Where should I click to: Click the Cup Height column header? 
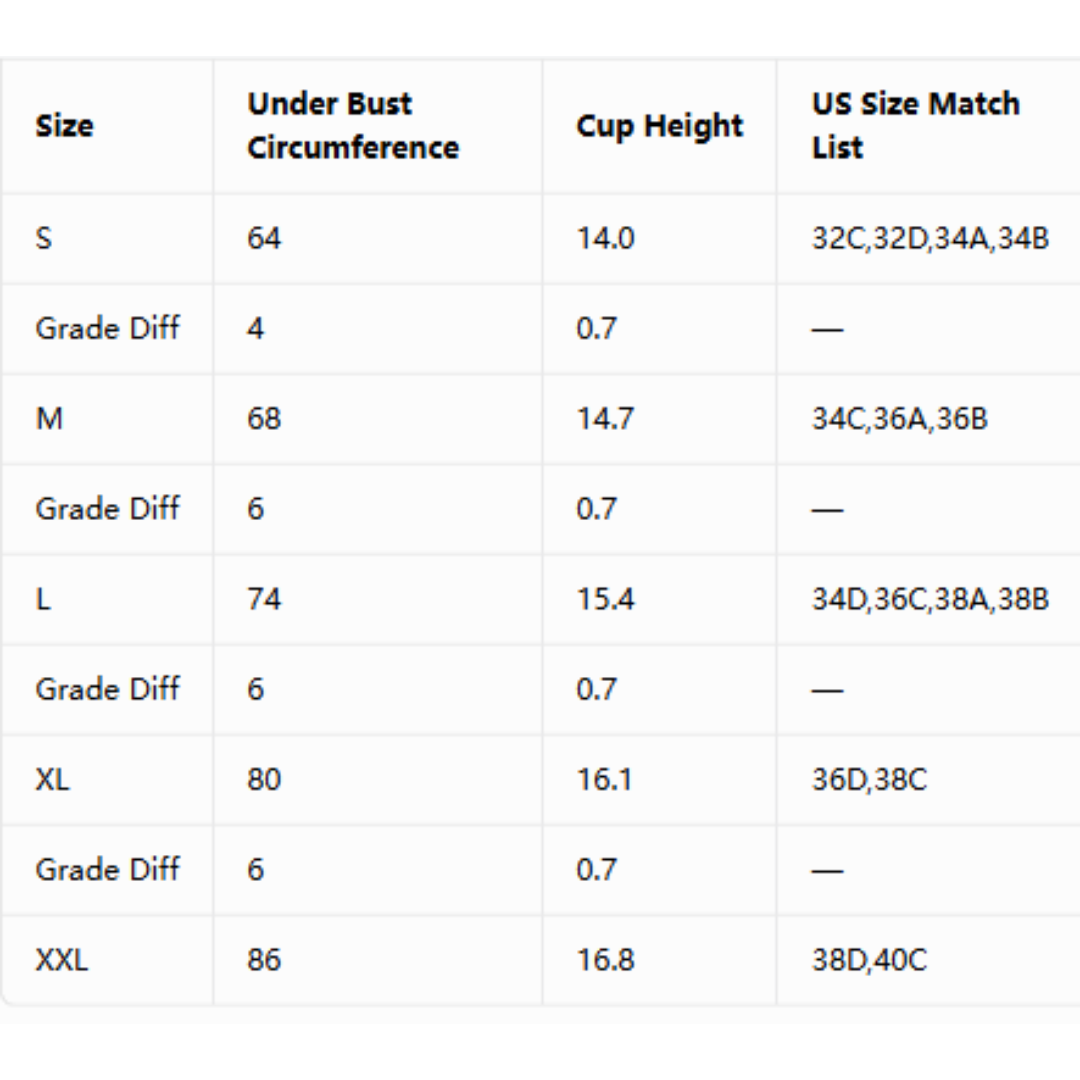click(x=660, y=127)
